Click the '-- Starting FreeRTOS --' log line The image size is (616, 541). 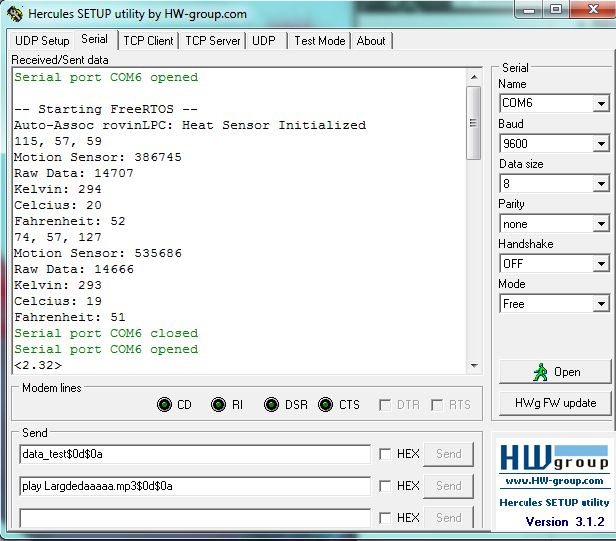[x=106, y=109]
